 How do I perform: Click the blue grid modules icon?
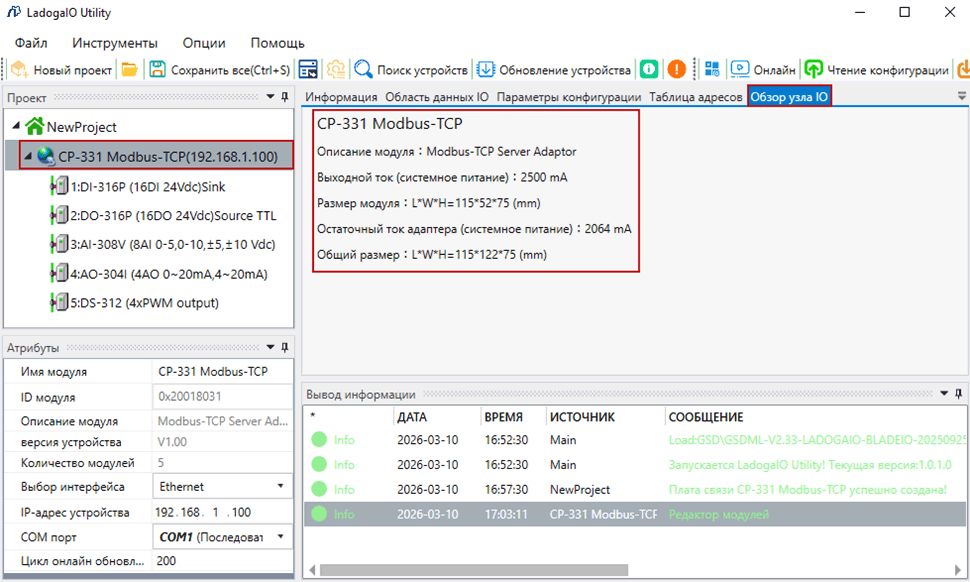click(x=712, y=69)
